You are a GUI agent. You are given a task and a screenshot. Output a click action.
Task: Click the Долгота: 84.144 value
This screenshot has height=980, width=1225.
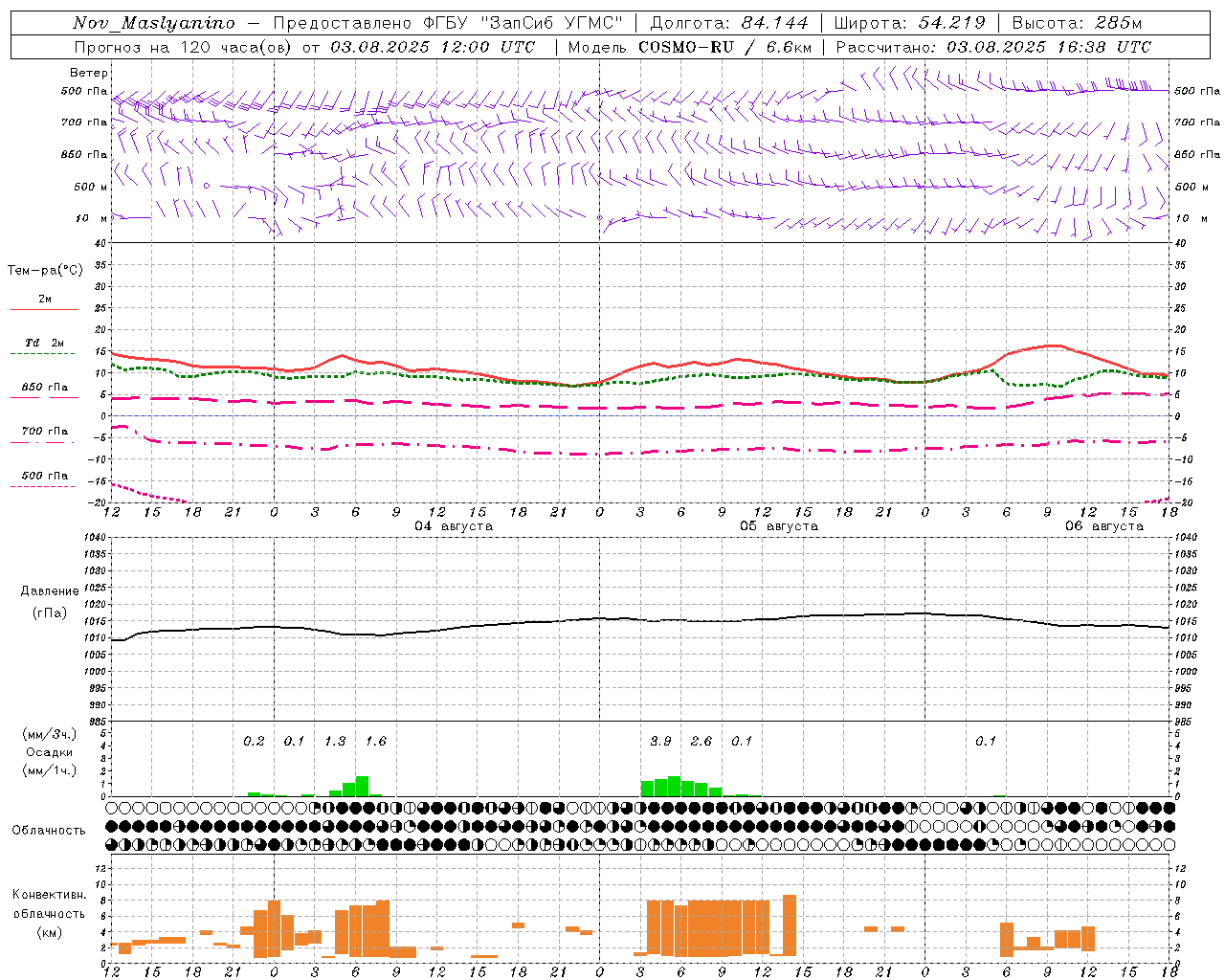click(729, 23)
